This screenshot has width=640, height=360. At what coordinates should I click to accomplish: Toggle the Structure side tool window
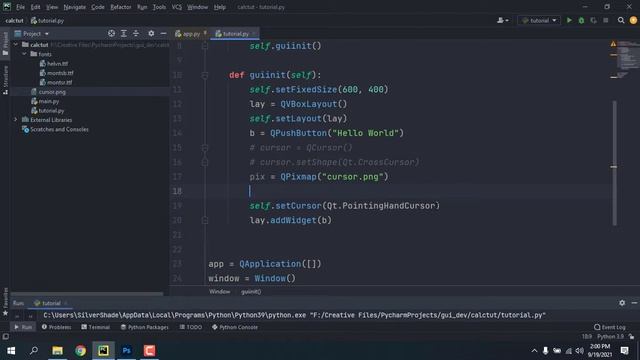pyautogui.click(x=5, y=80)
